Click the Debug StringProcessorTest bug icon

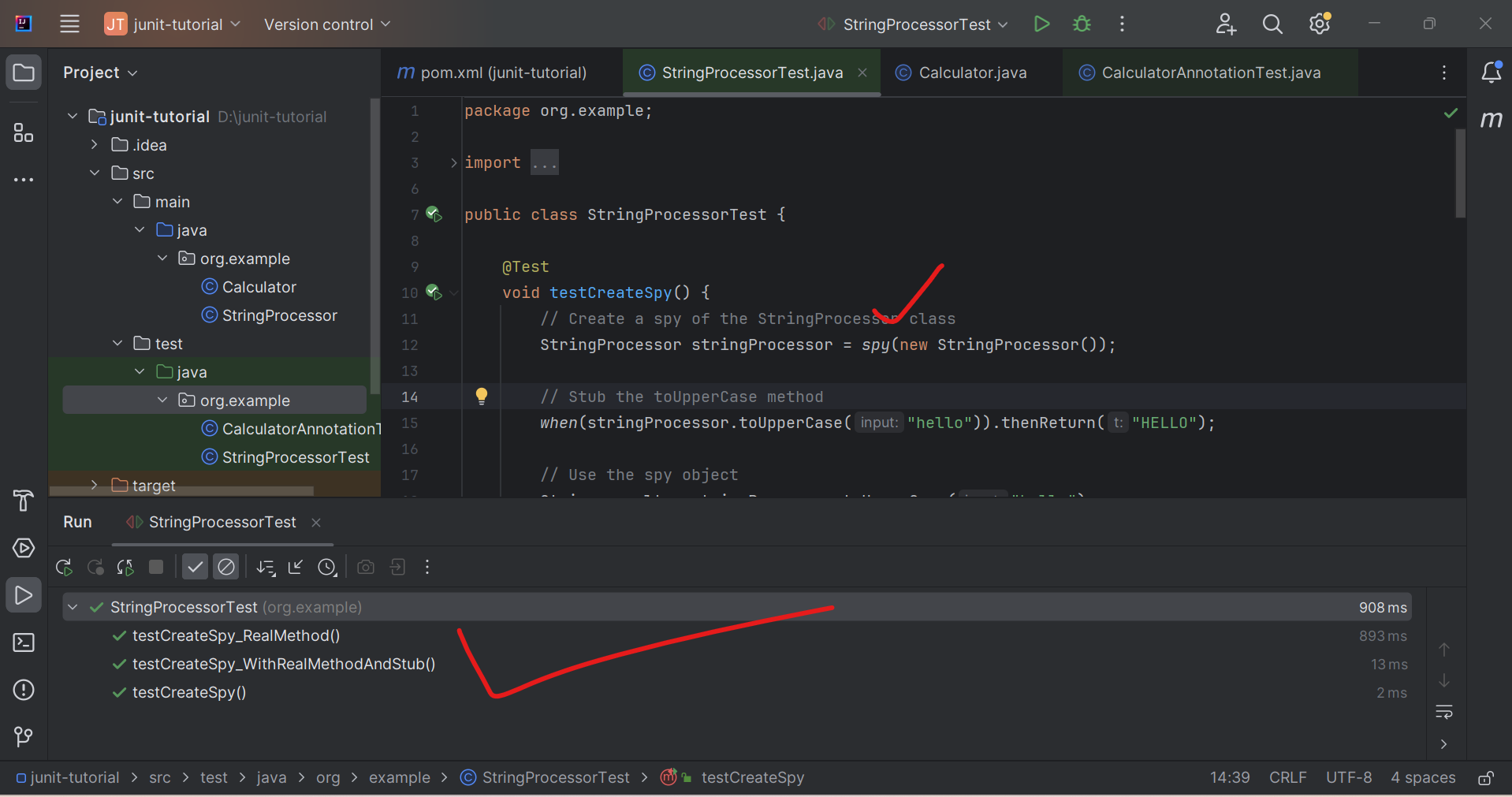(x=1082, y=24)
